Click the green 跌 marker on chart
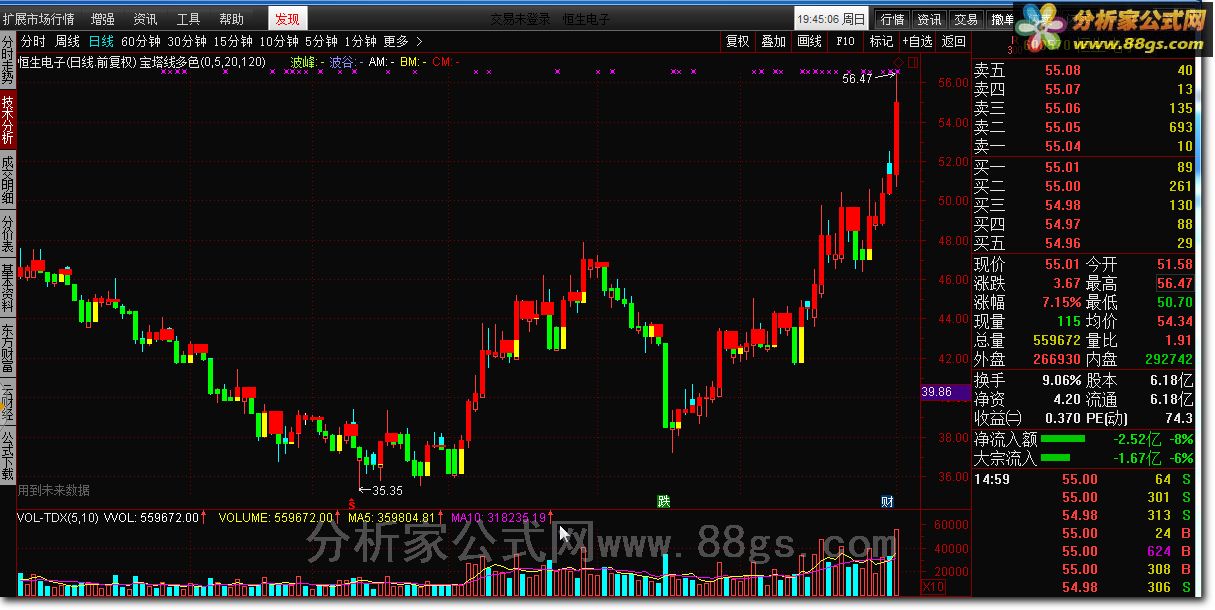This screenshot has height=610, width=1215. coord(662,501)
